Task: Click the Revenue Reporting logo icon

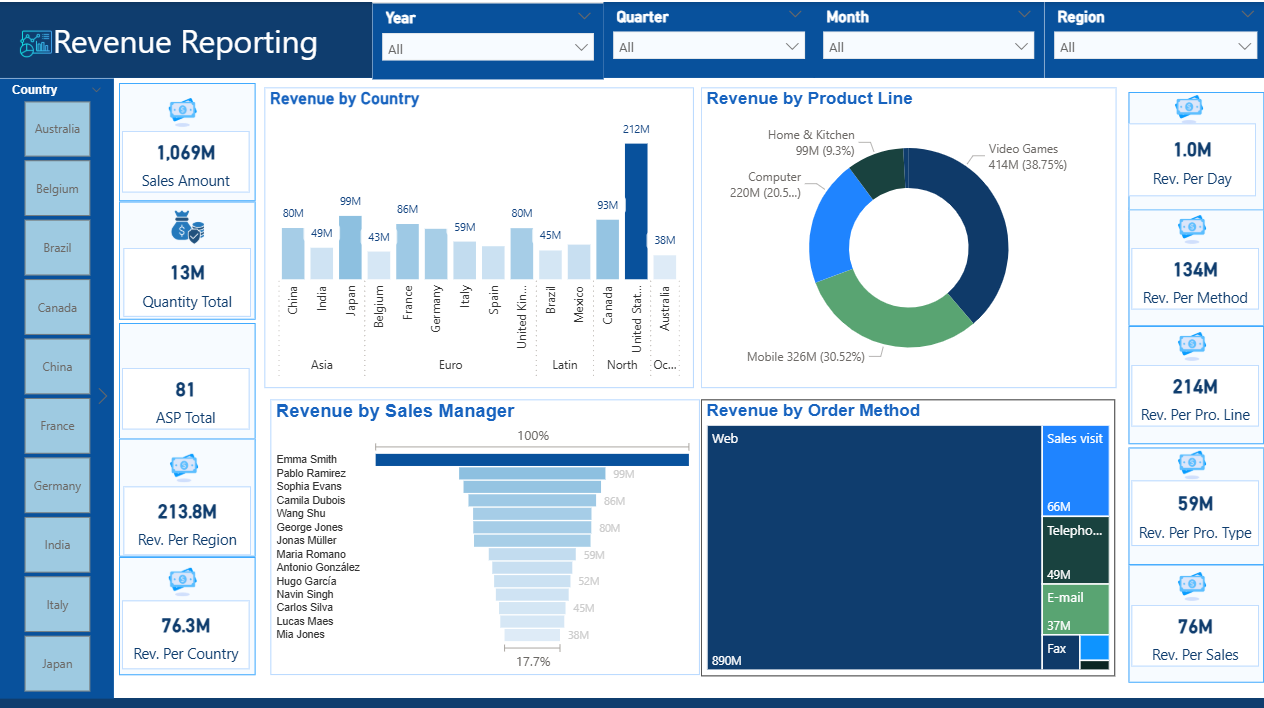Action: [35, 43]
